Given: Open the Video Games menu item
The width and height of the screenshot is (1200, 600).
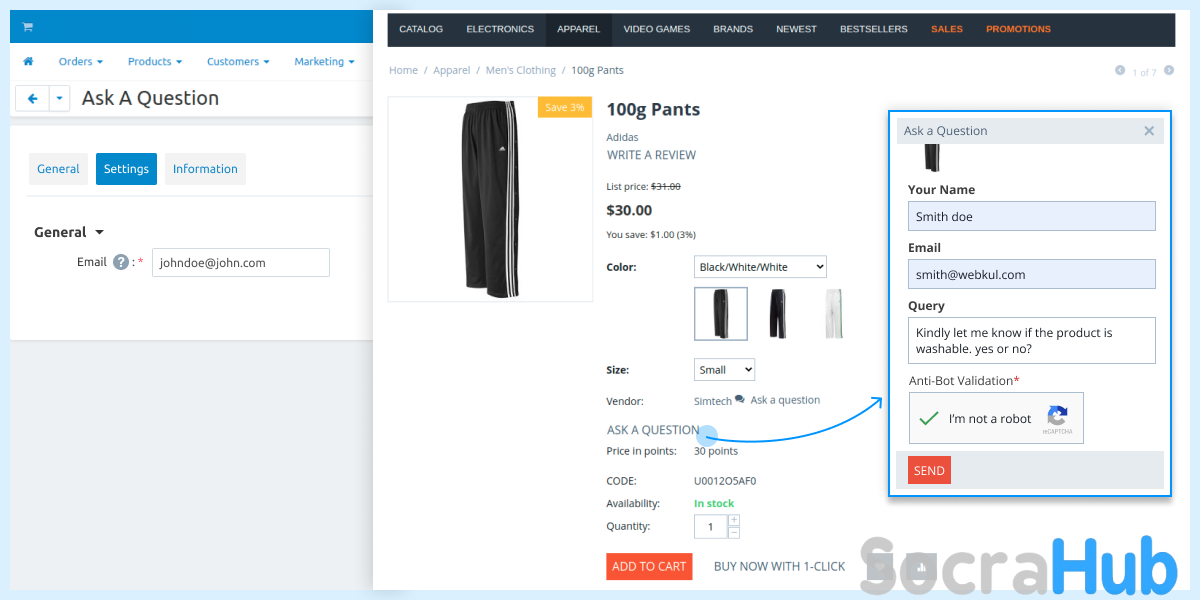Looking at the screenshot, I should 656,29.
